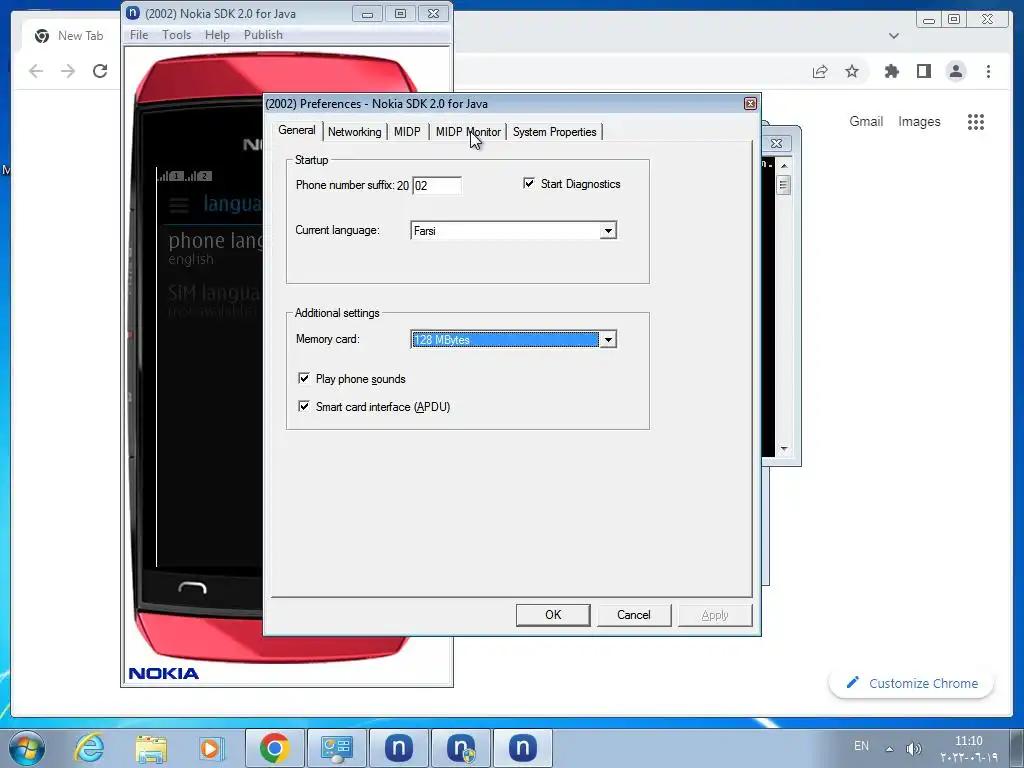Reload the Chrome page
The height and width of the screenshot is (768, 1024).
(100, 71)
